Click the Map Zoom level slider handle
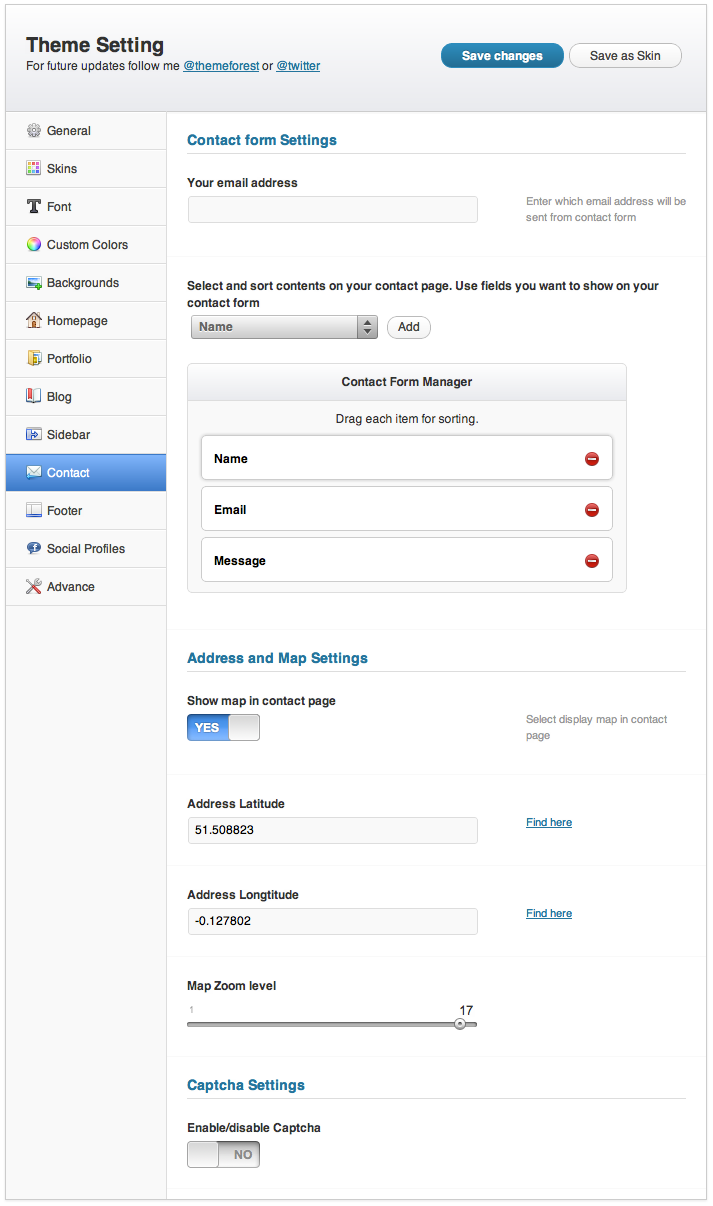The height and width of the screenshot is (1206, 713). click(460, 1023)
